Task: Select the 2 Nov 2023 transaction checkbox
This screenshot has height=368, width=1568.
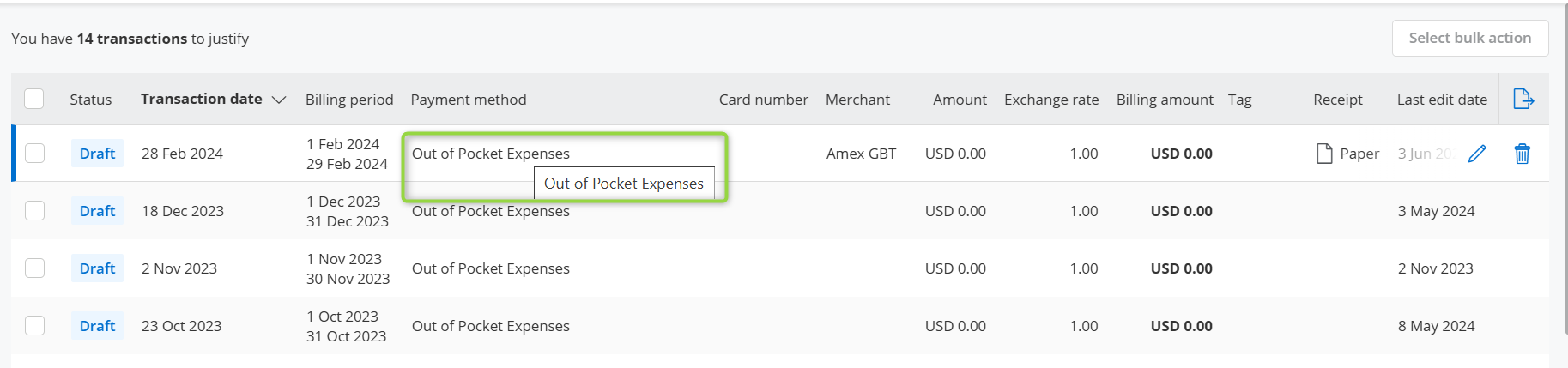Action: [34, 268]
